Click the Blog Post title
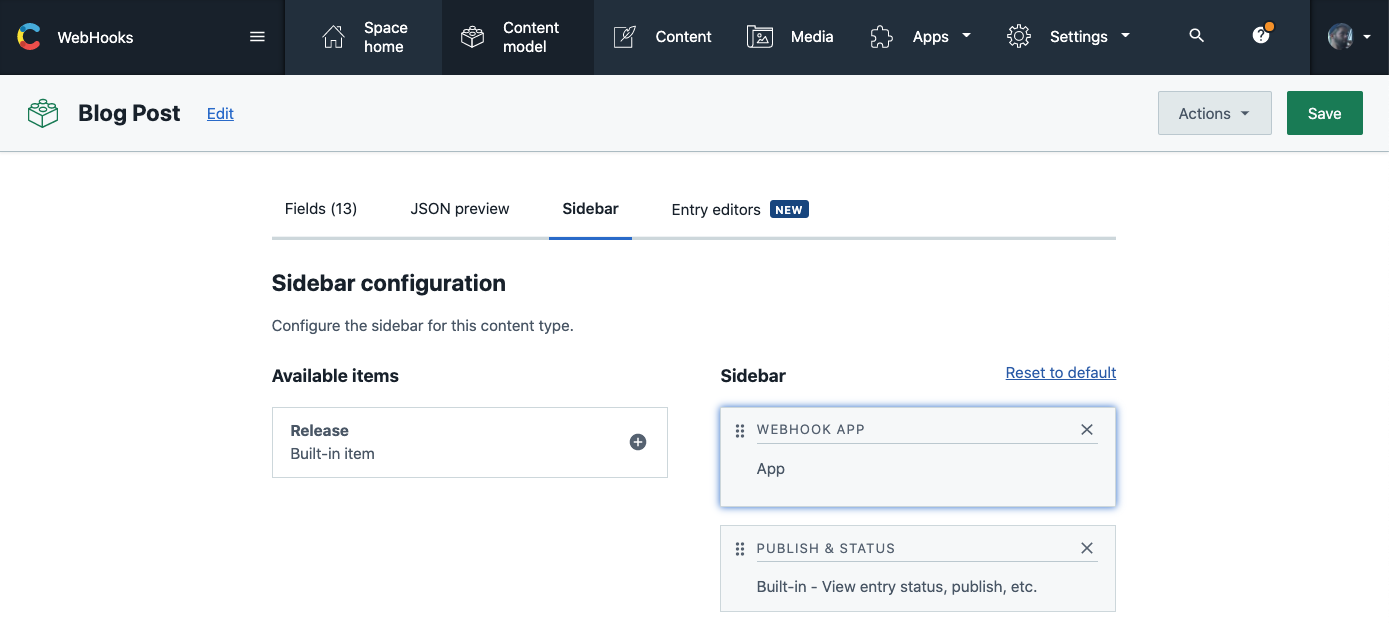The image size is (1389, 625). click(129, 113)
